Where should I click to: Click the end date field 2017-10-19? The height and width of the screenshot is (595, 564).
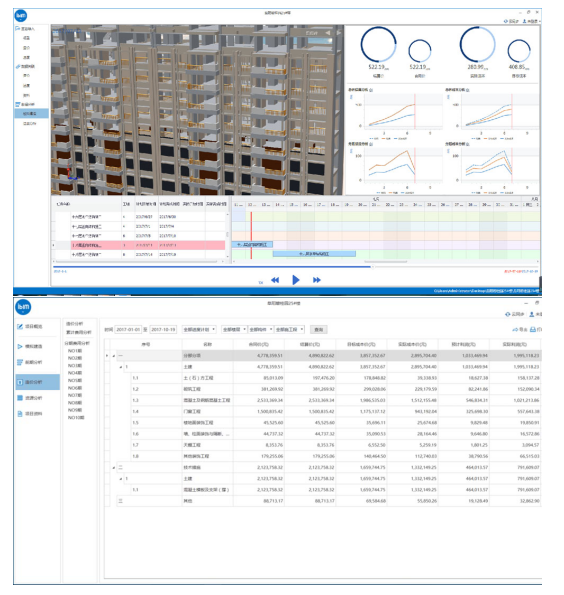point(163,329)
